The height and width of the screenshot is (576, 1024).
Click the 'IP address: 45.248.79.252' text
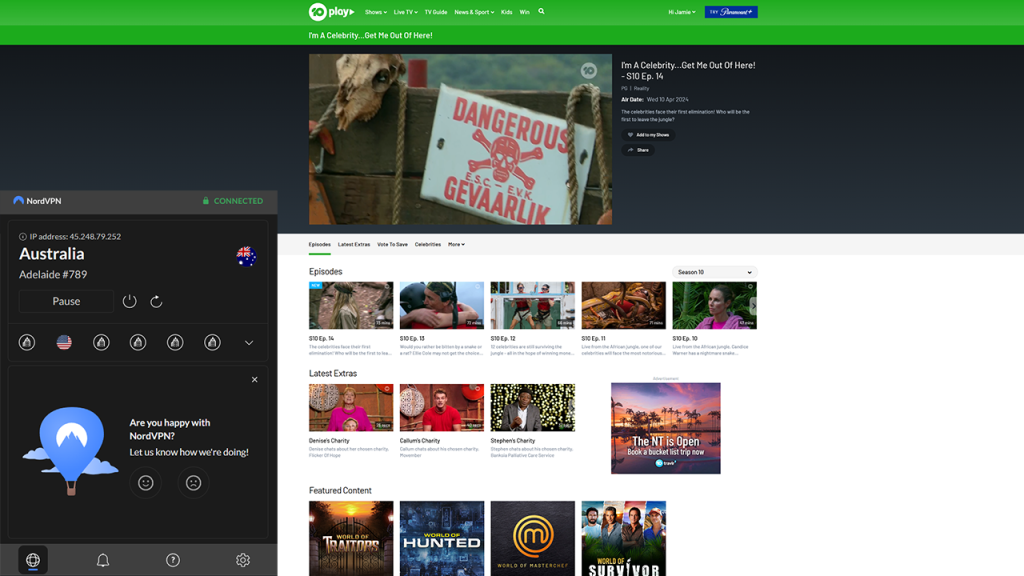[75, 236]
